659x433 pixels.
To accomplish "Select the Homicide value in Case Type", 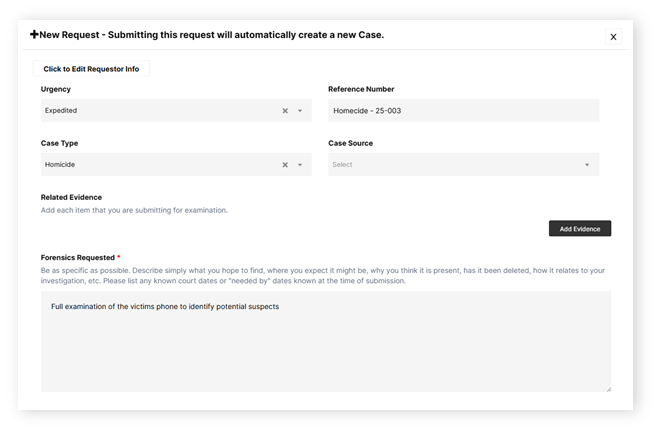I will pyautogui.click(x=60, y=165).
